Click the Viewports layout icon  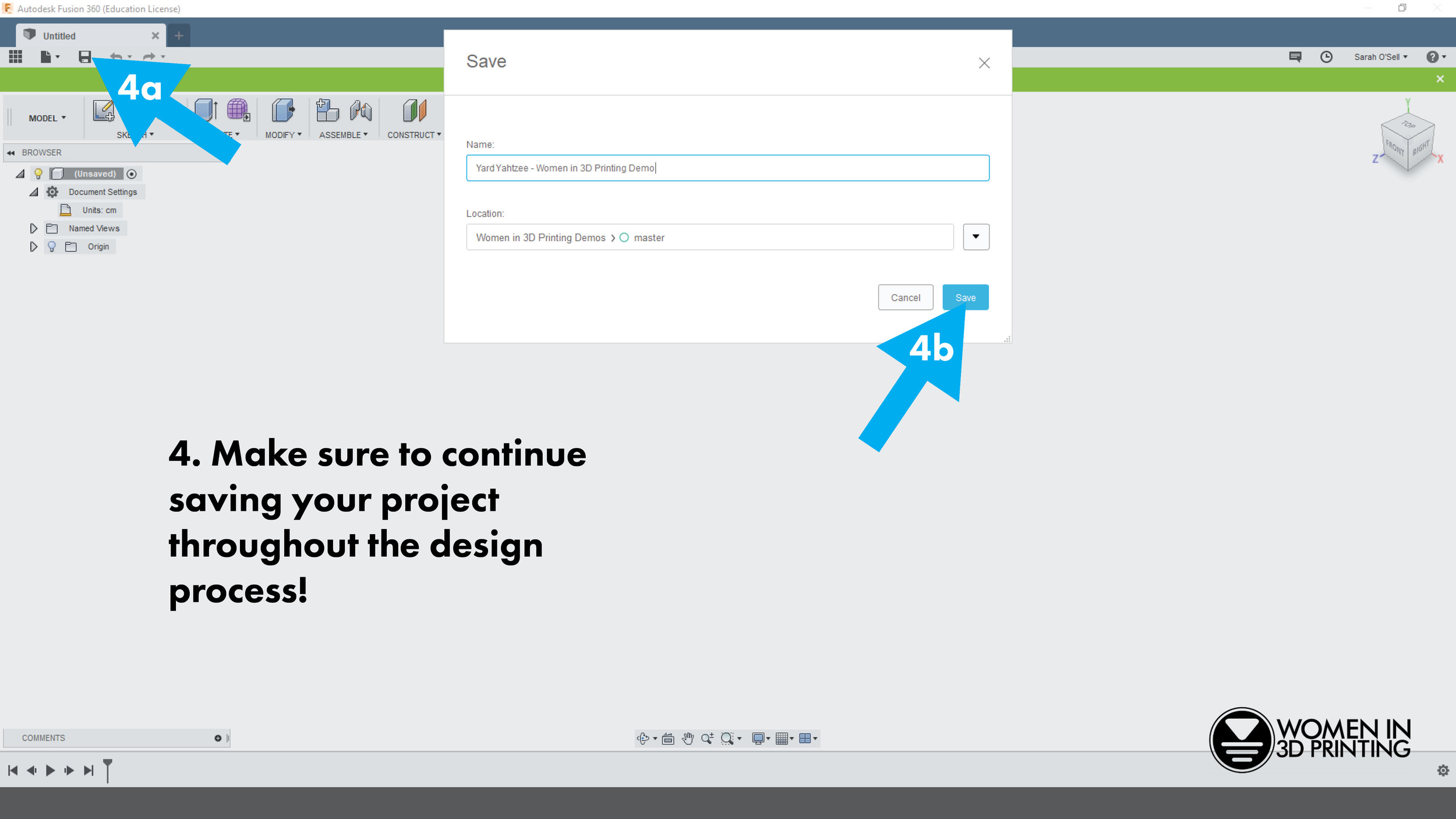pyautogui.click(x=805, y=739)
